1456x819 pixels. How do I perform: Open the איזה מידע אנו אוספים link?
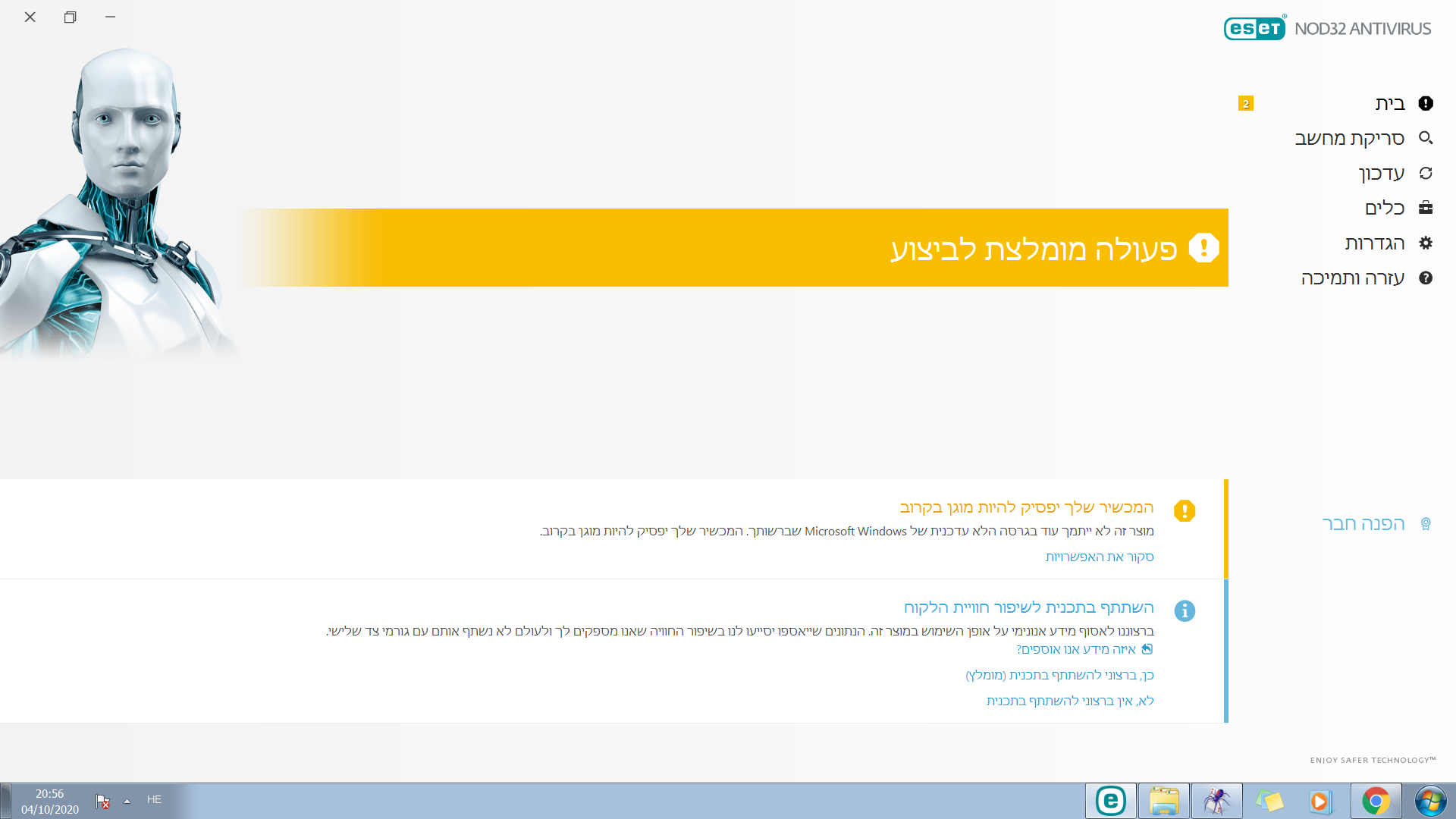coord(1077,649)
